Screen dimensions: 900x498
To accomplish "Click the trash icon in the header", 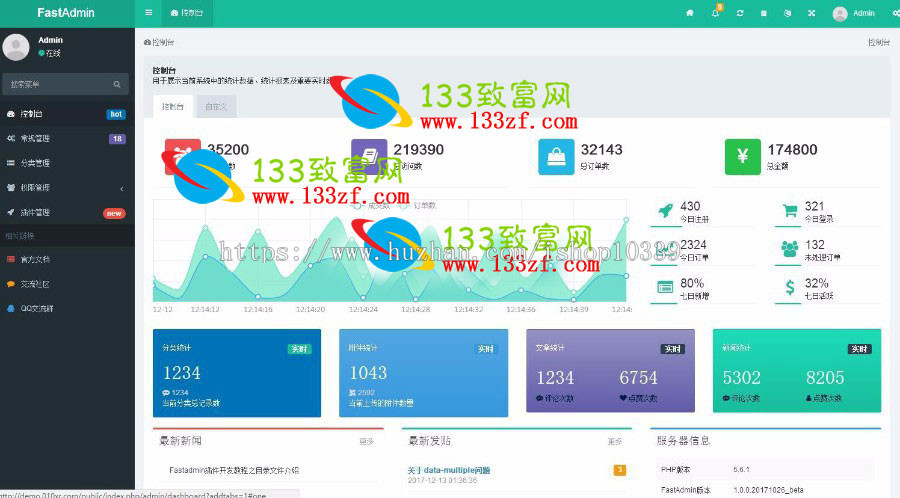I will (x=764, y=13).
